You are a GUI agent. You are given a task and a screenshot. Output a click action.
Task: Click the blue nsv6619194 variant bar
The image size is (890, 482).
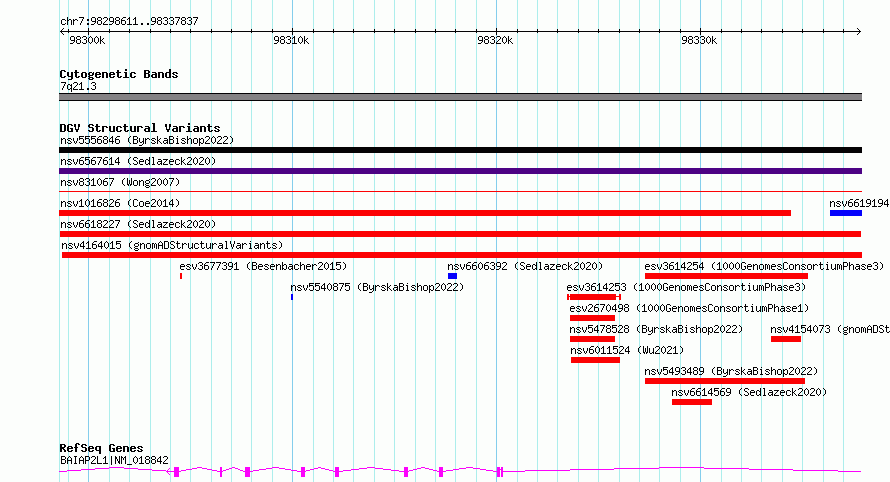(846, 213)
